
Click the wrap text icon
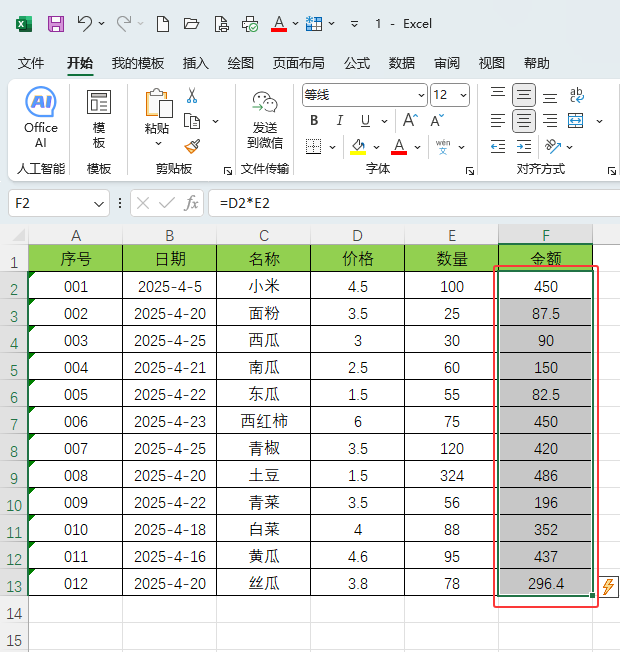[576, 95]
